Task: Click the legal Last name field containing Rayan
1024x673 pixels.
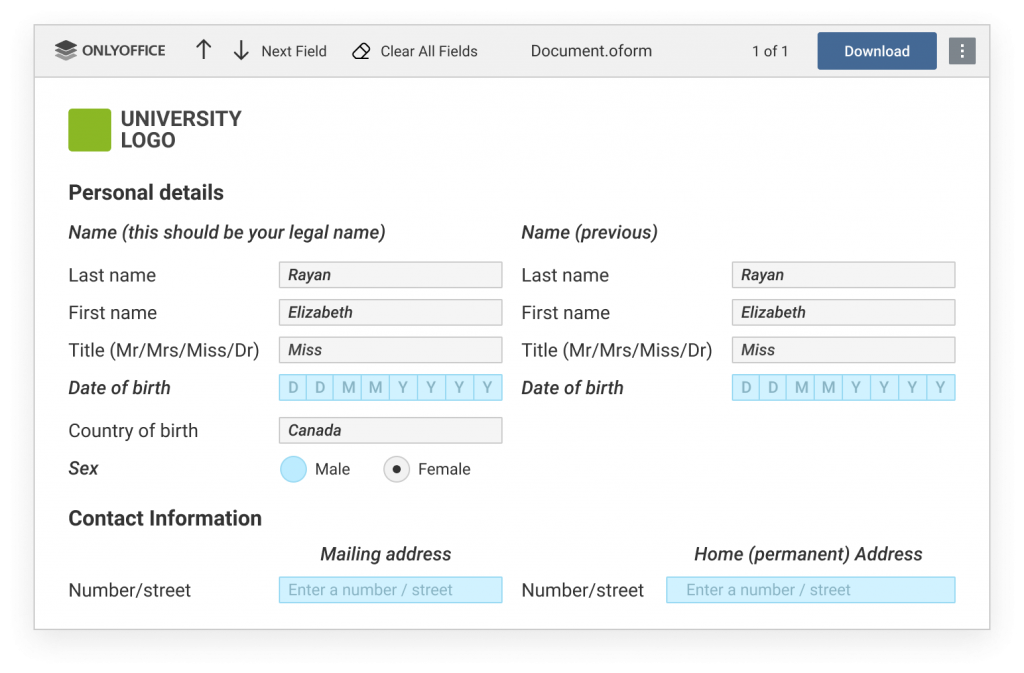Action: point(390,274)
